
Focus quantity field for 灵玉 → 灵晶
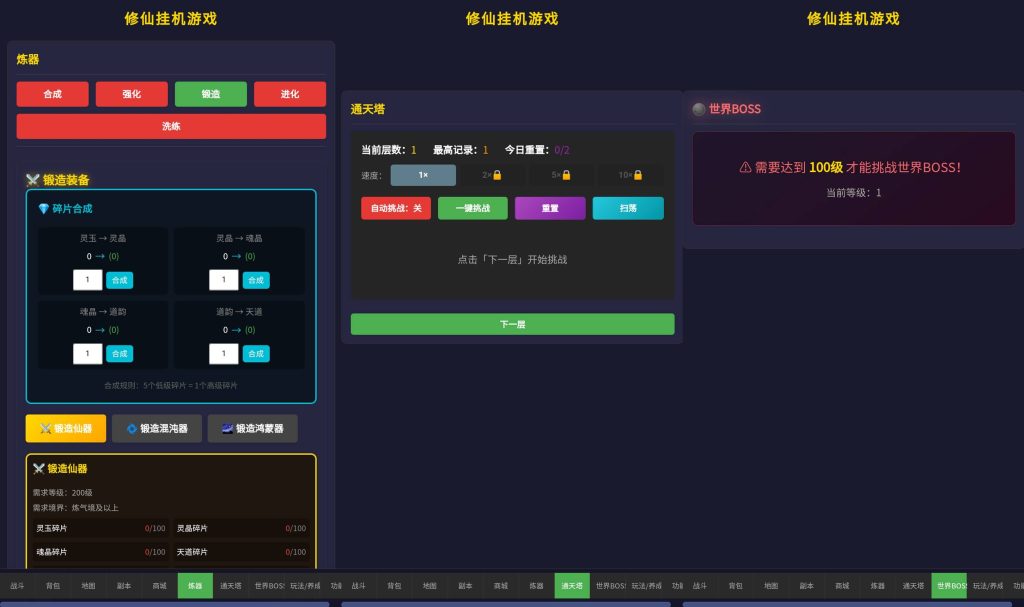click(x=88, y=280)
